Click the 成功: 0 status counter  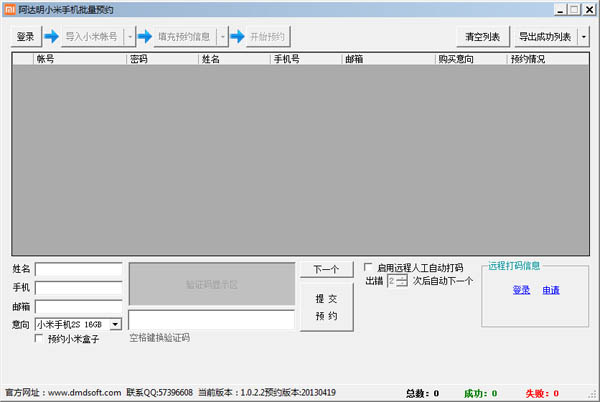tap(481, 393)
